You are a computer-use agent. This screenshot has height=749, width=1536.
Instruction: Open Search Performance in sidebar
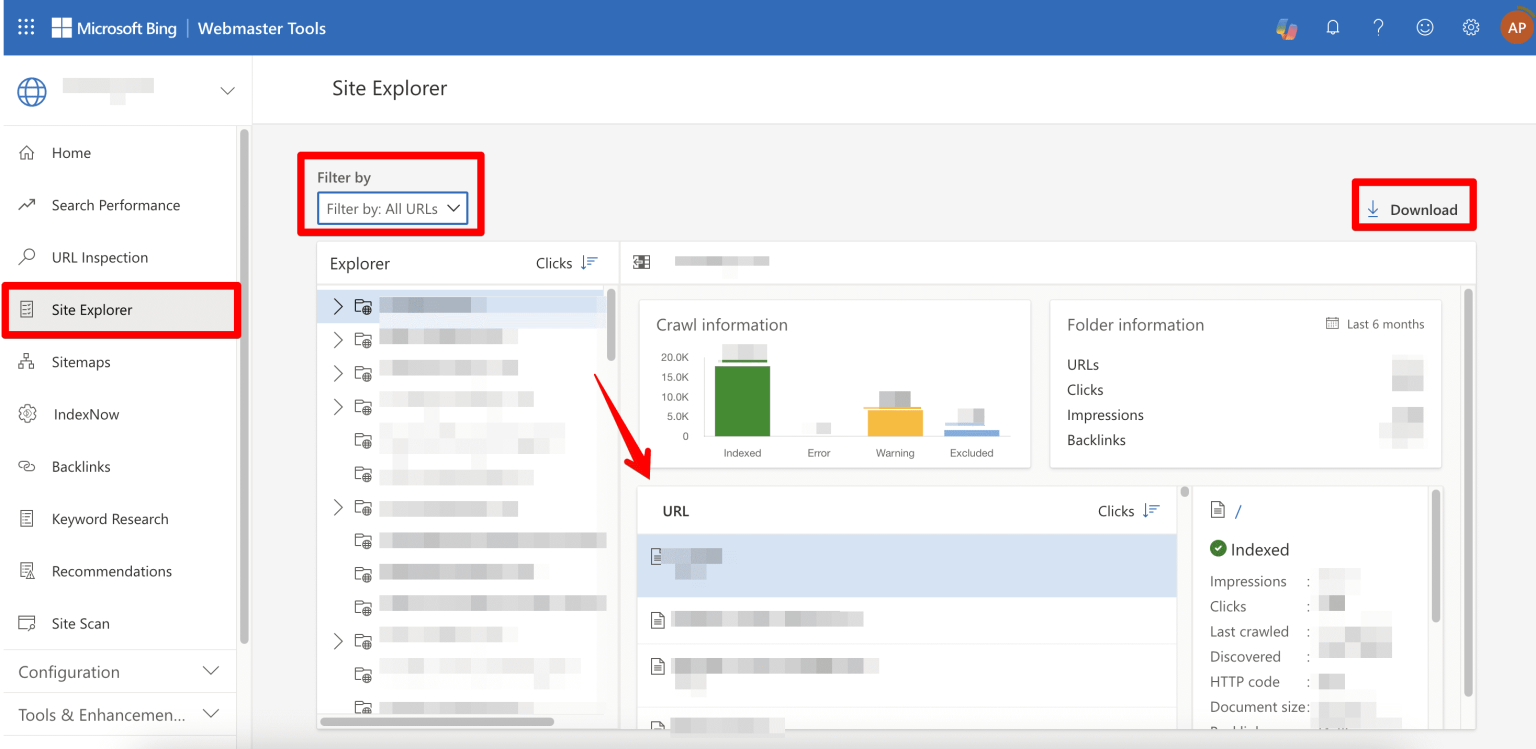116,205
